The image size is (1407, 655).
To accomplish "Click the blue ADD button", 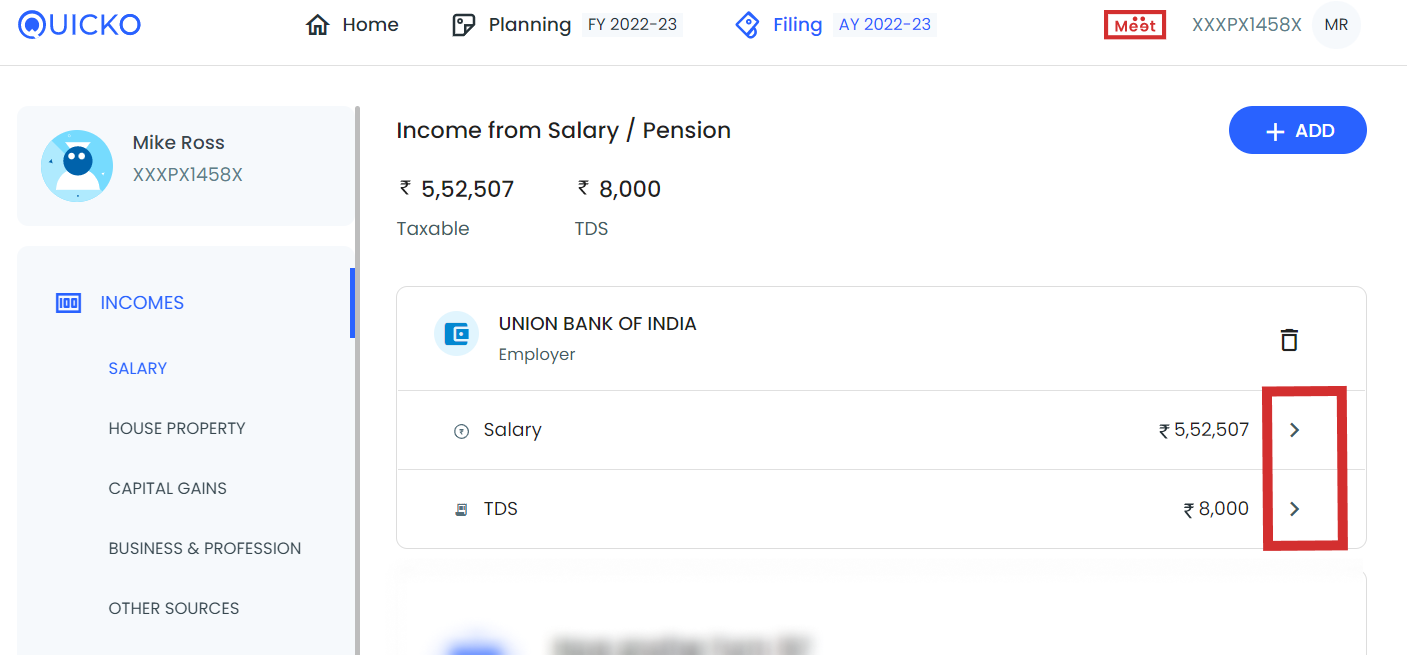I will pyautogui.click(x=1298, y=130).
